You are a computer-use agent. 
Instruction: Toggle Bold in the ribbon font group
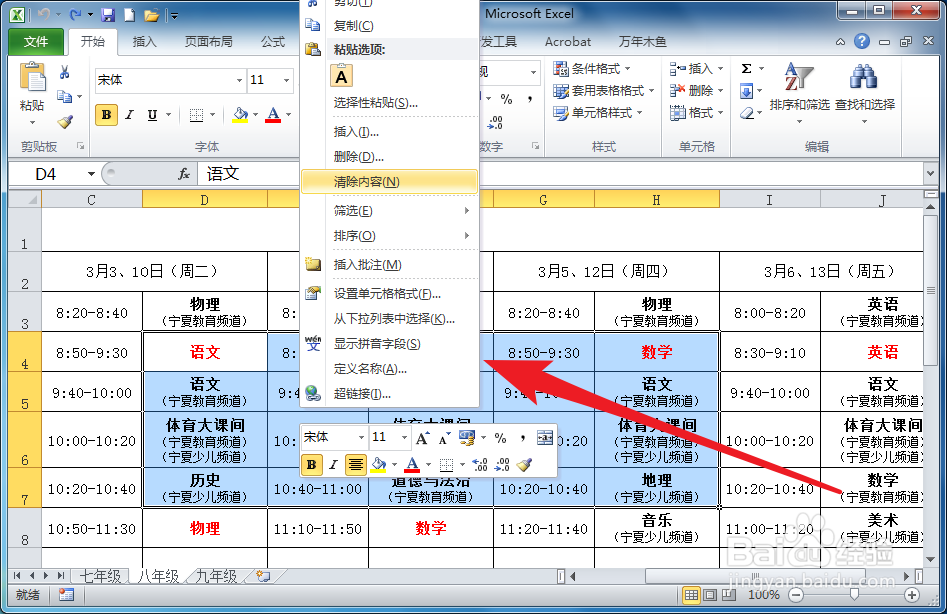[106, 114]
